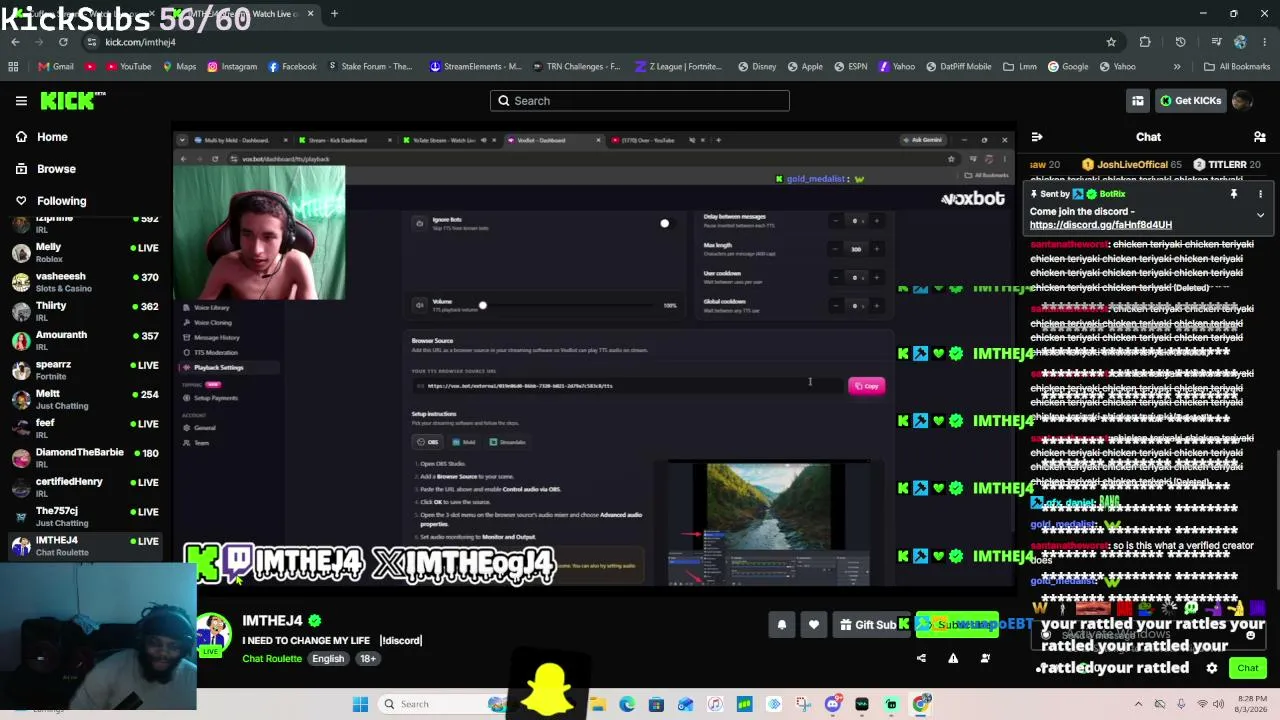
Task: Click the Kick search field
Action: pos(640,100)
